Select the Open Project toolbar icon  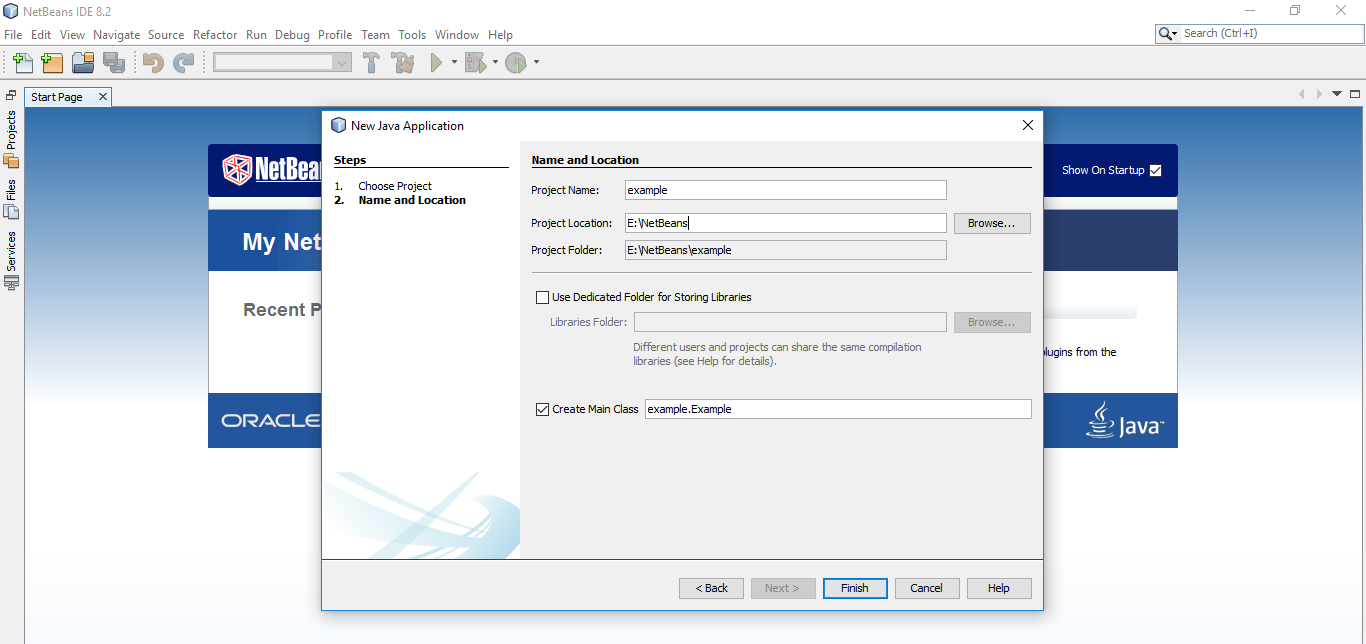click(x=83, y=62)
